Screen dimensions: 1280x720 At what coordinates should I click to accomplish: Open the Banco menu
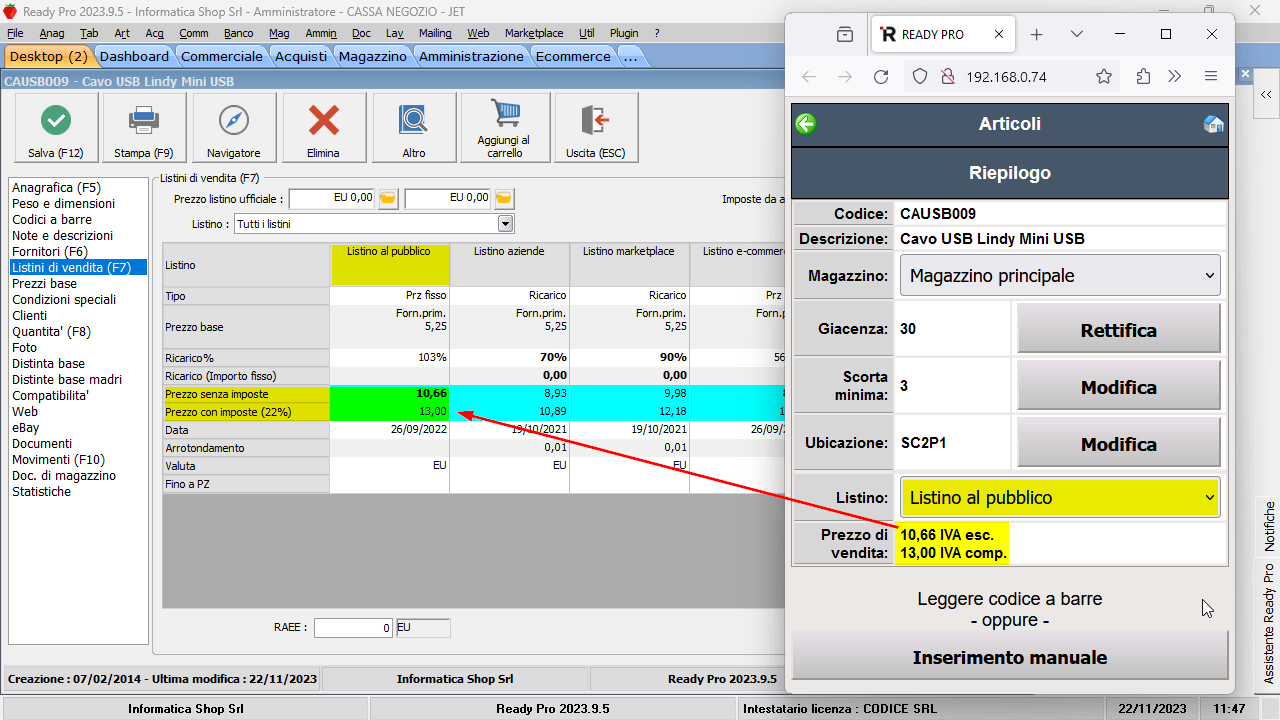coord(239,33)
